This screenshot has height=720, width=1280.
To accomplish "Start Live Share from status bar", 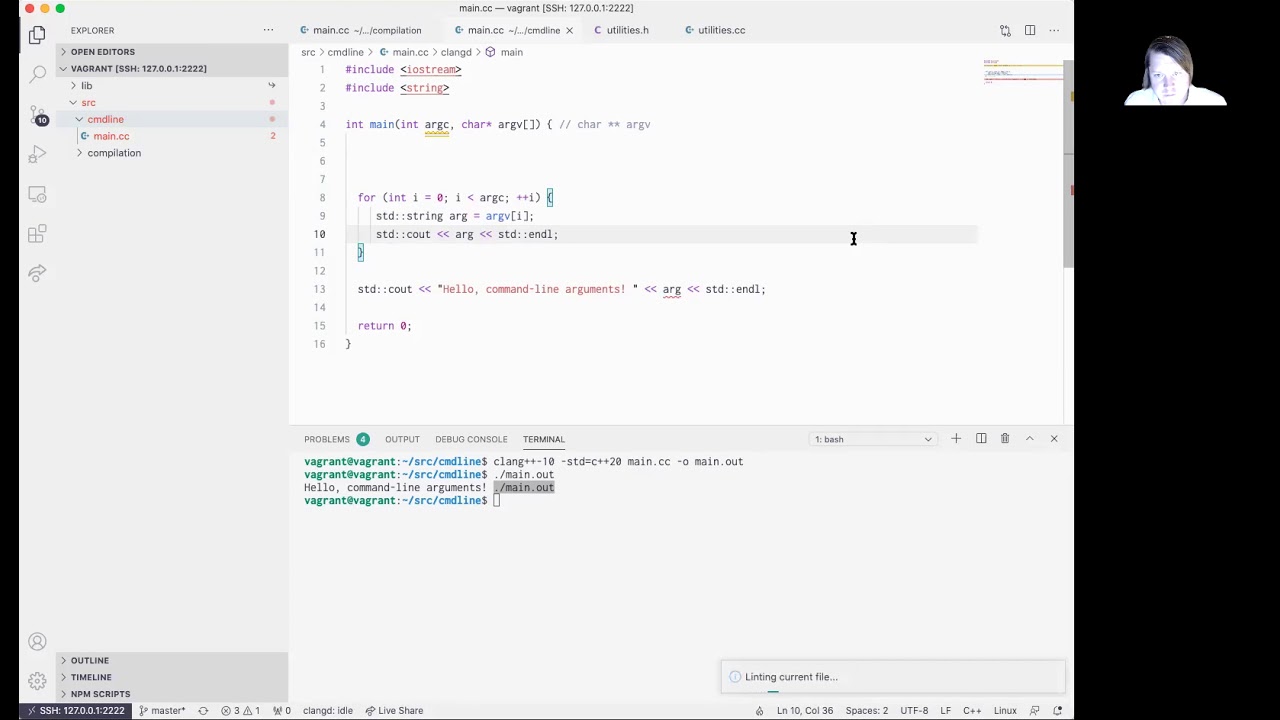I will pyautogui.click(x=394, y=711).
